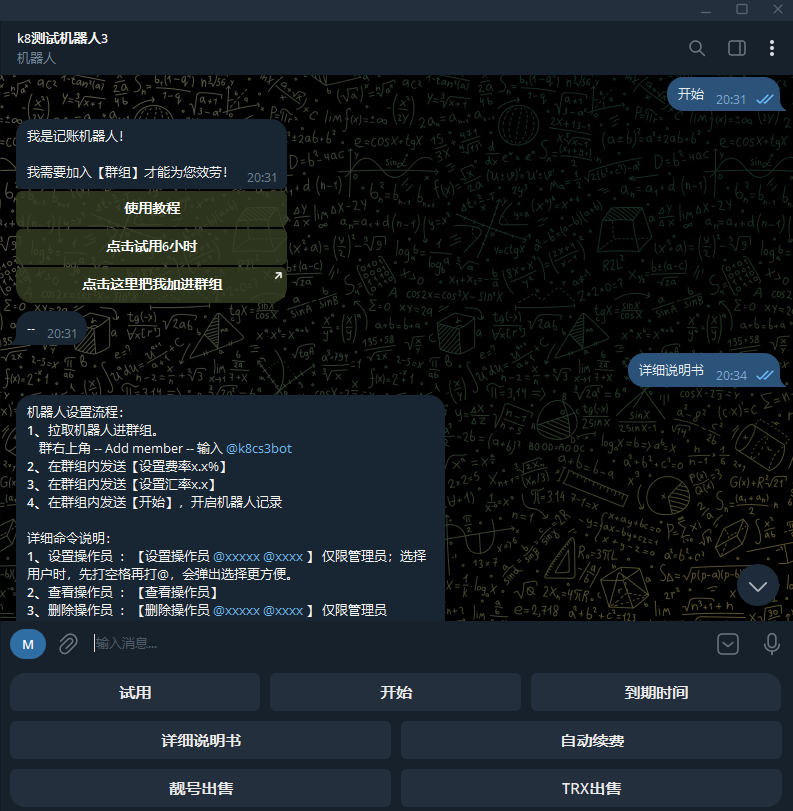Click the TRX出售 keyboard button

coord(591,788)
